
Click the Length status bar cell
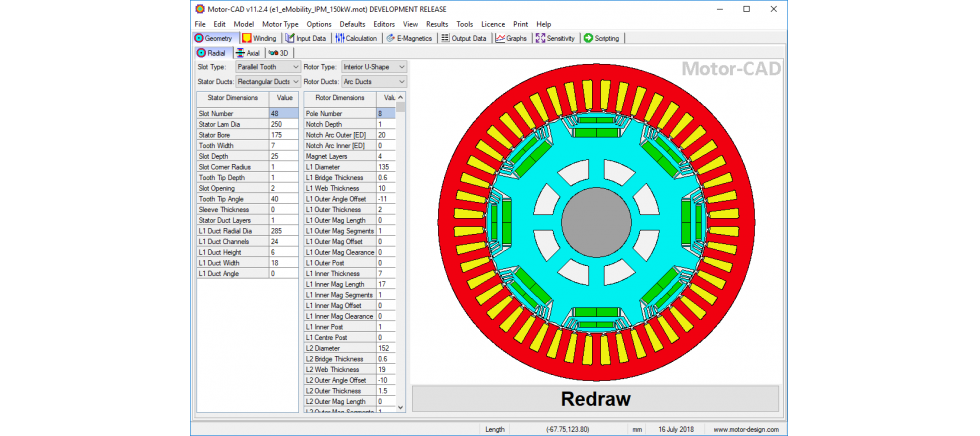(494, 429)
